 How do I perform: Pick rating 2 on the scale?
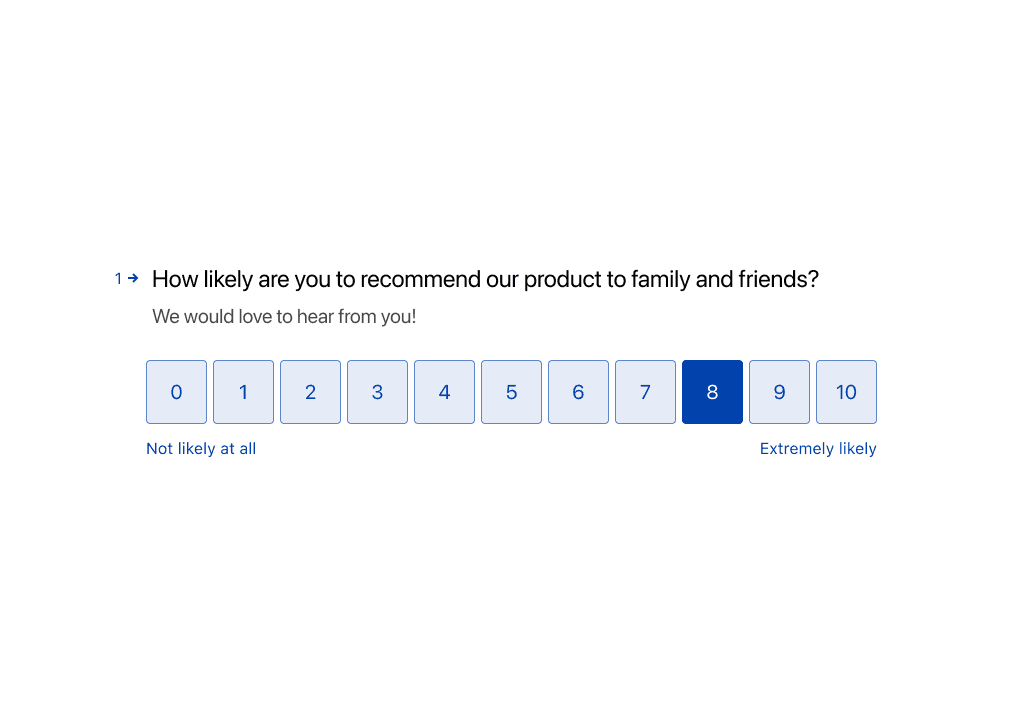310,392
